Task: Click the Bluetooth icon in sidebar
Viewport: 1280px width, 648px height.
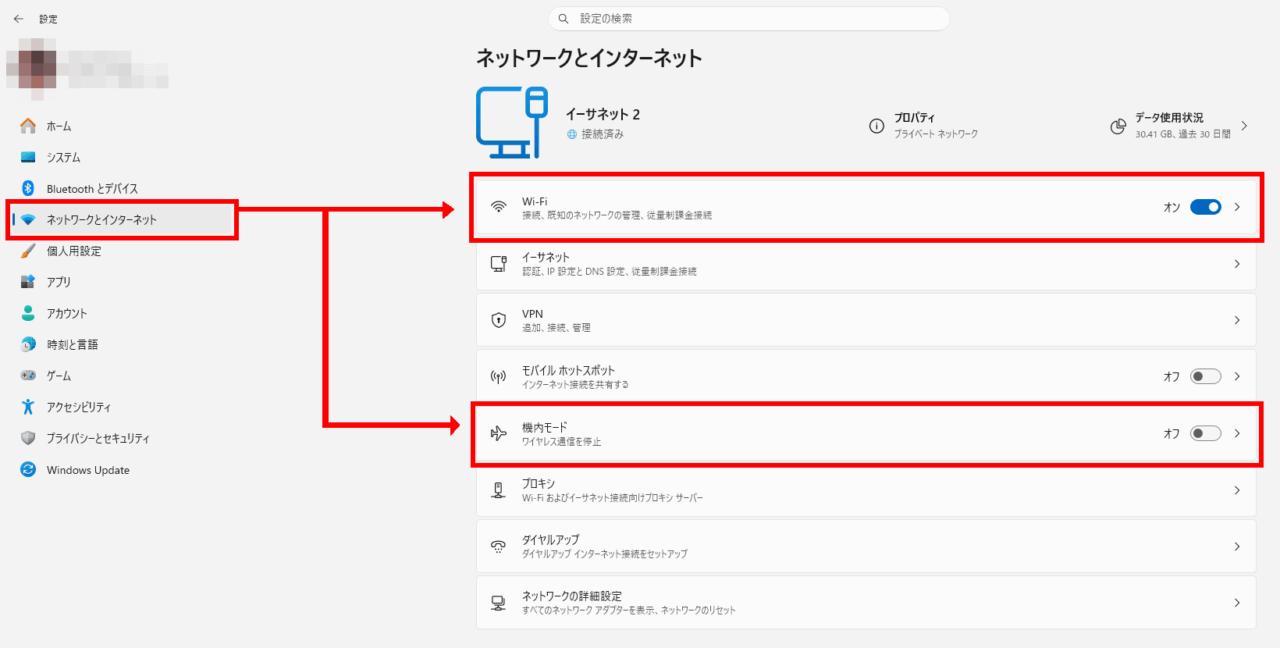Action: coord(28,188)
